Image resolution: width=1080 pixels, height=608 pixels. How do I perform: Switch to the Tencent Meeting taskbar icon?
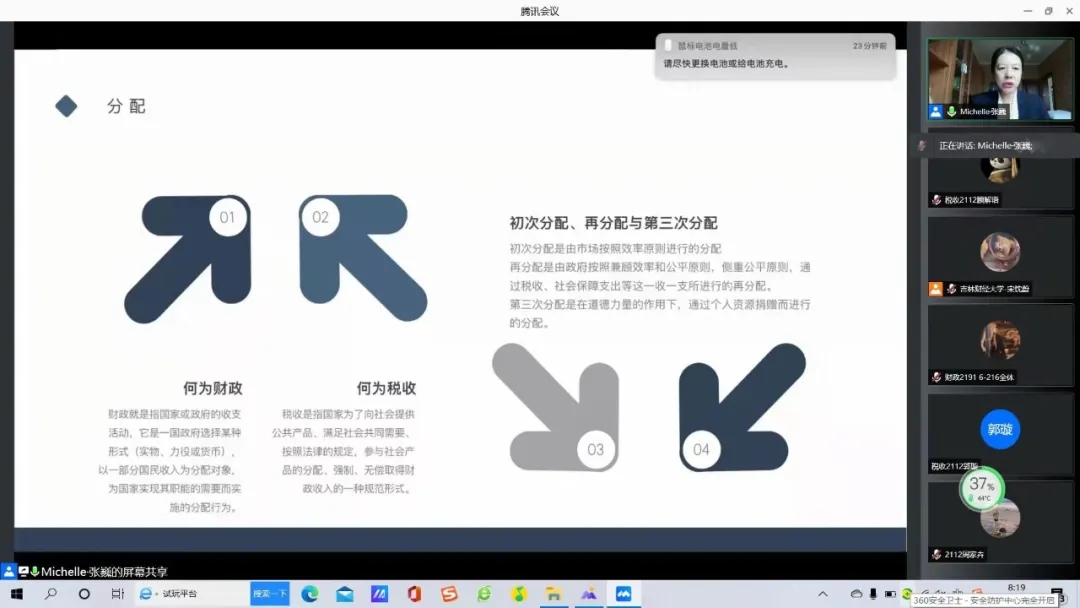(623, 594)
